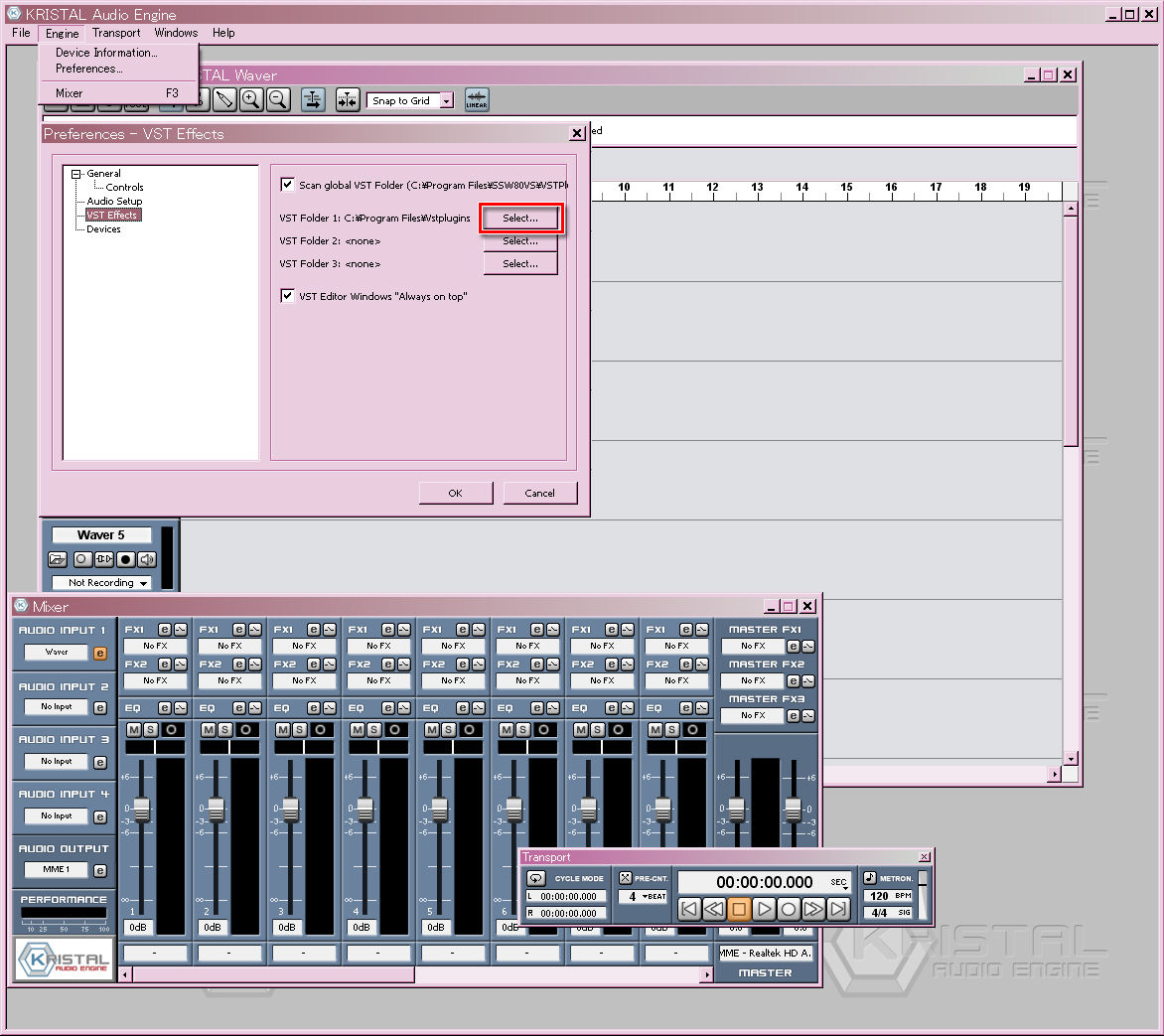Toggle the Pre-Count icon in Transport
The height and width of the screenshot is (1036, 1164).
pyautogui.click(x=625, y=878)
